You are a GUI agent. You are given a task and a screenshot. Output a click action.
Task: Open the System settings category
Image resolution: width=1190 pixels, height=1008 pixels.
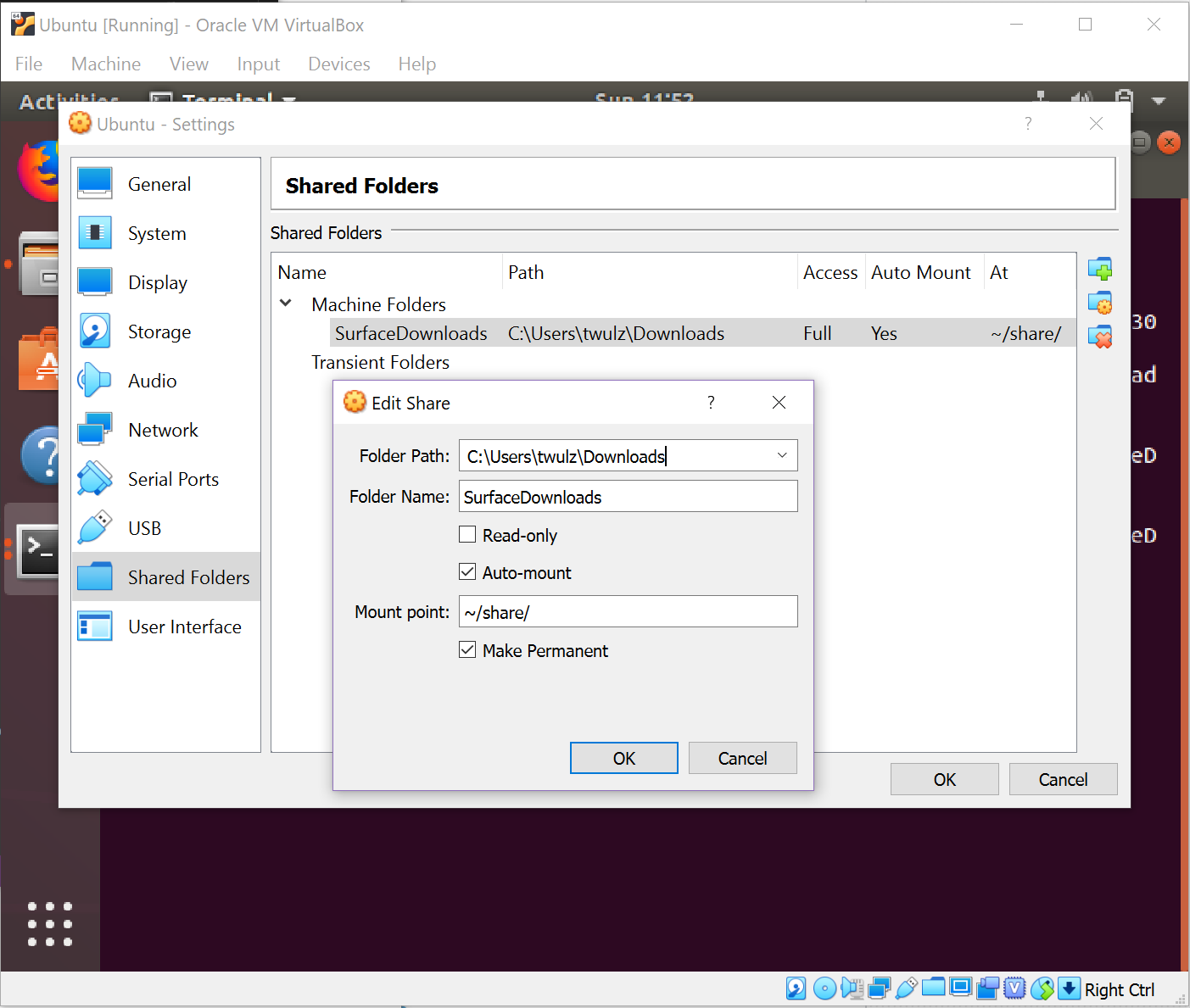coord(166,233)
